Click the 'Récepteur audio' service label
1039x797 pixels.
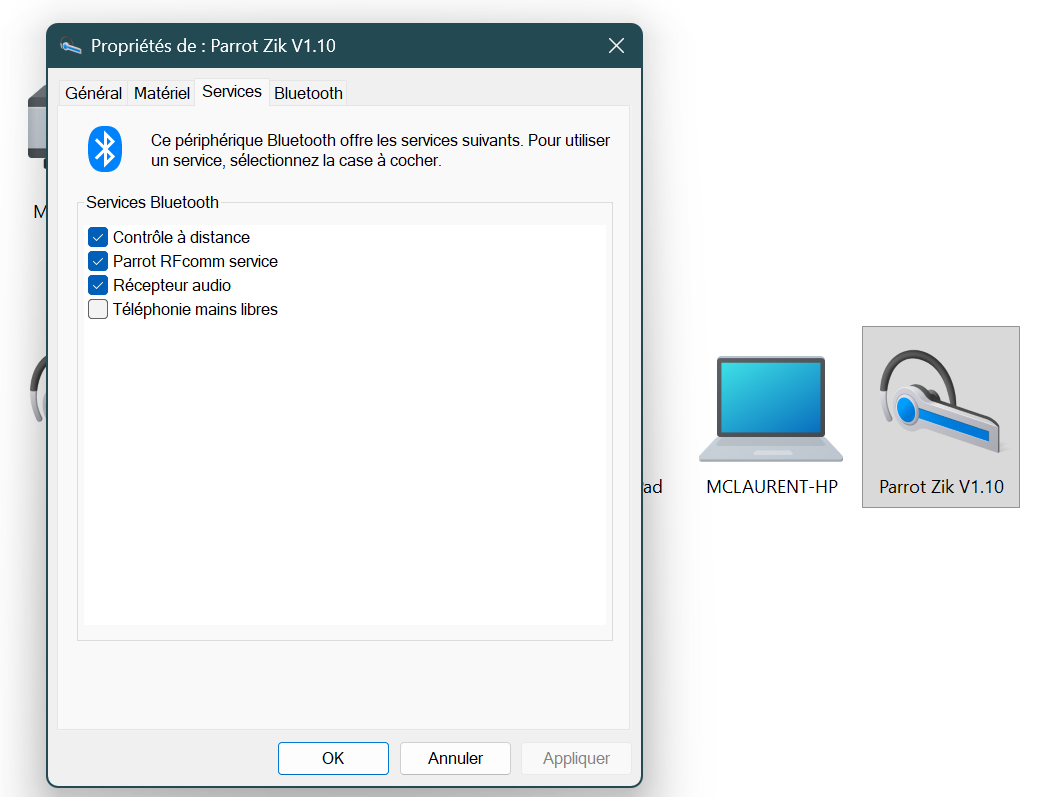[172, 286]
